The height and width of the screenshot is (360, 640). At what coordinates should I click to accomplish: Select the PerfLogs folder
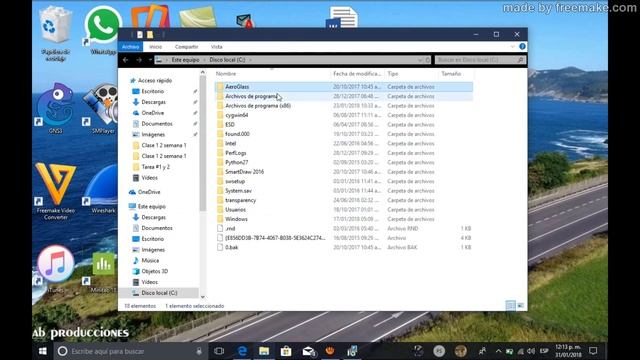[x=344, y=153]
